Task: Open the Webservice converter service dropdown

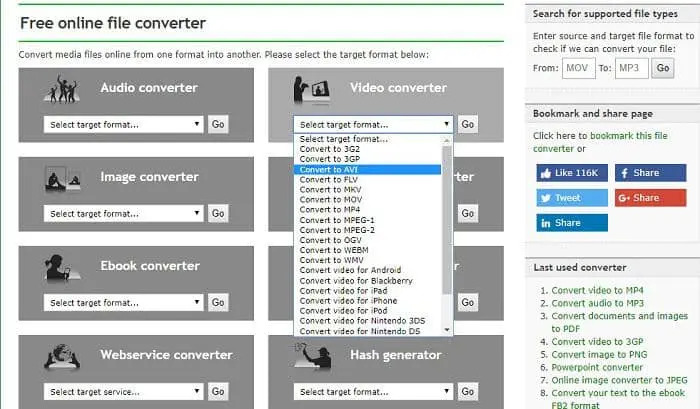Action: pyautogui.click(x=124, y=392)
